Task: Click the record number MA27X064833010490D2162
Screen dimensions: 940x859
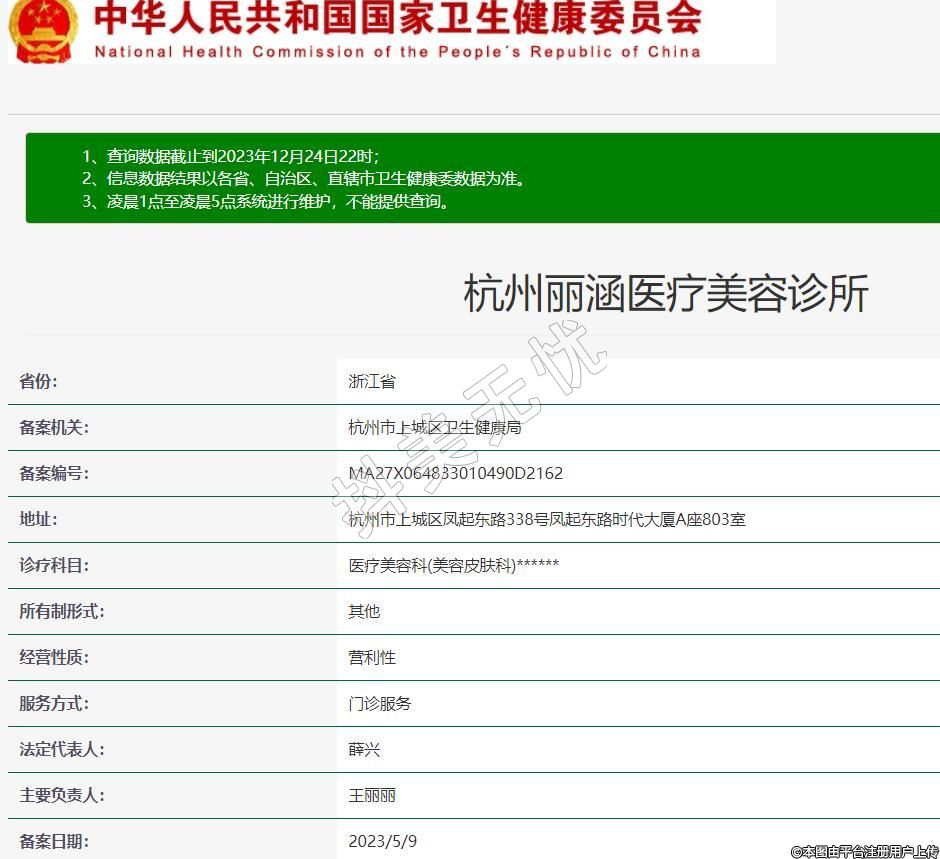Action: [455, 474]
